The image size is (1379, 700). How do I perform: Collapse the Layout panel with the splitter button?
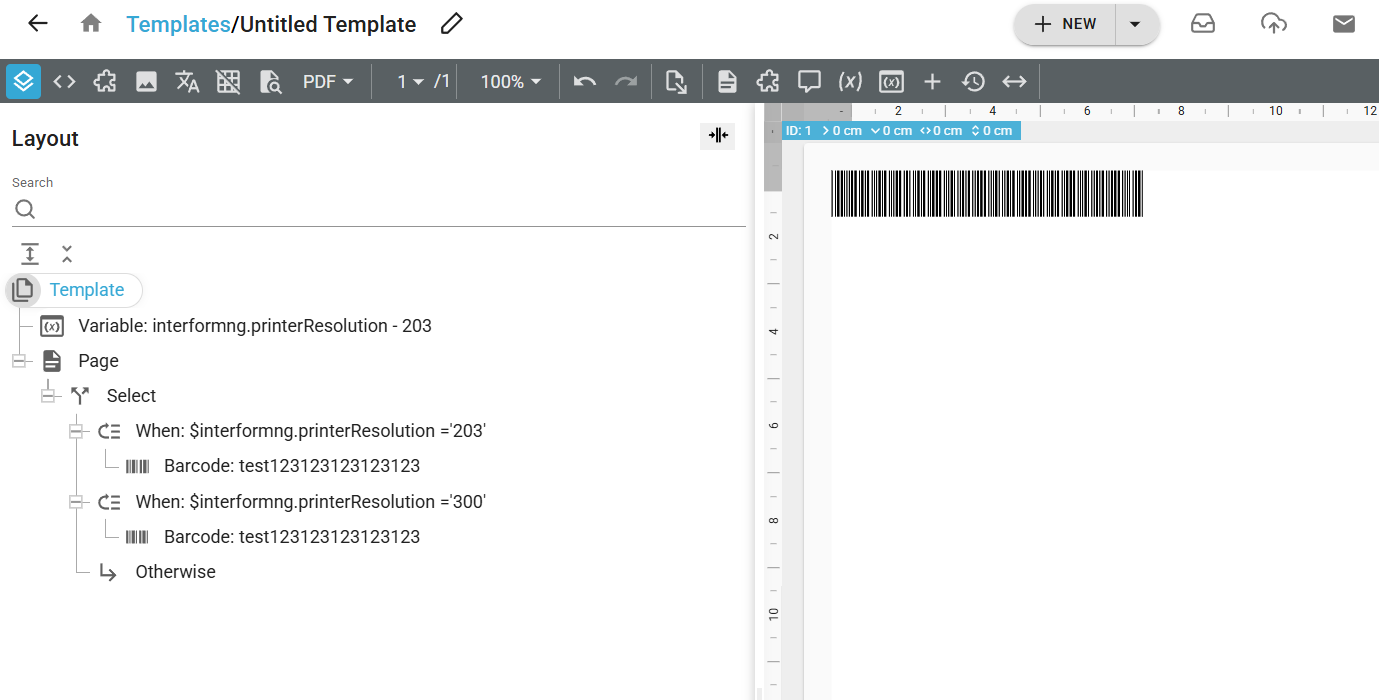pos(718,135)
